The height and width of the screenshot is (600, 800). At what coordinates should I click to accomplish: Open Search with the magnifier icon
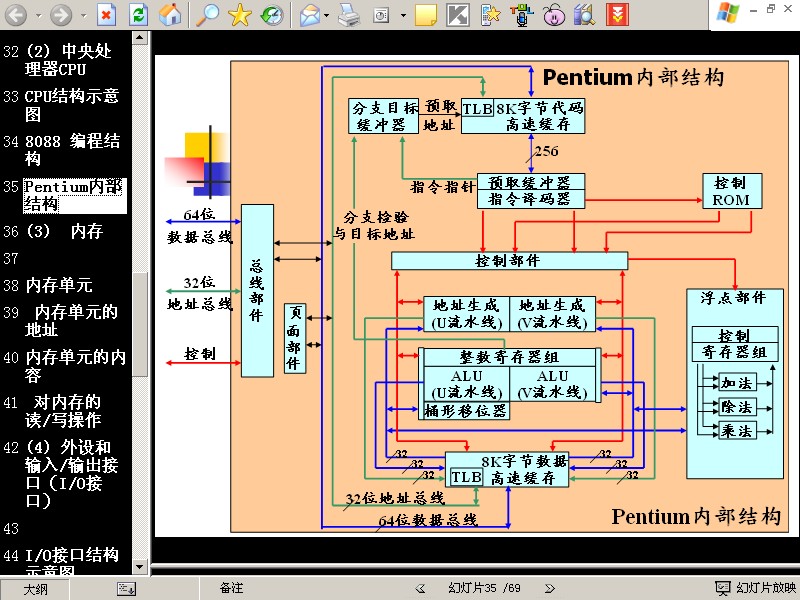click(208, 15)
